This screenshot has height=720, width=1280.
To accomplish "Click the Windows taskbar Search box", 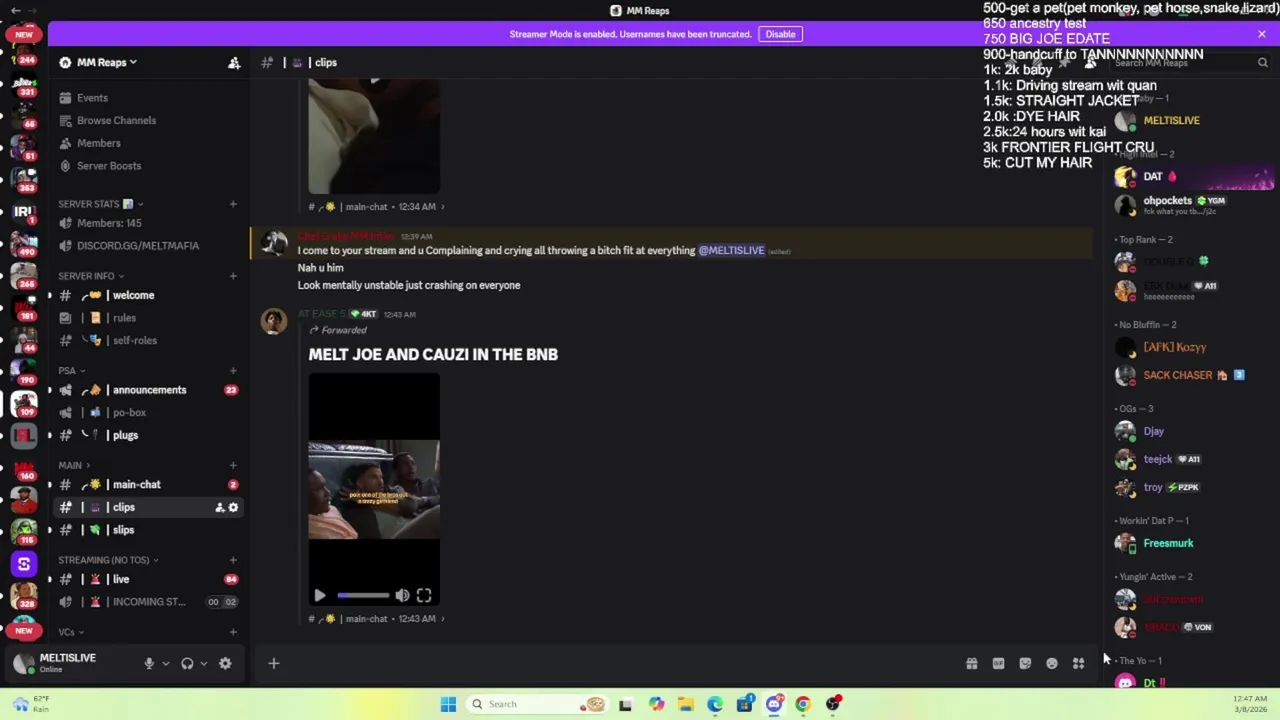I will (x=538, y=704).
